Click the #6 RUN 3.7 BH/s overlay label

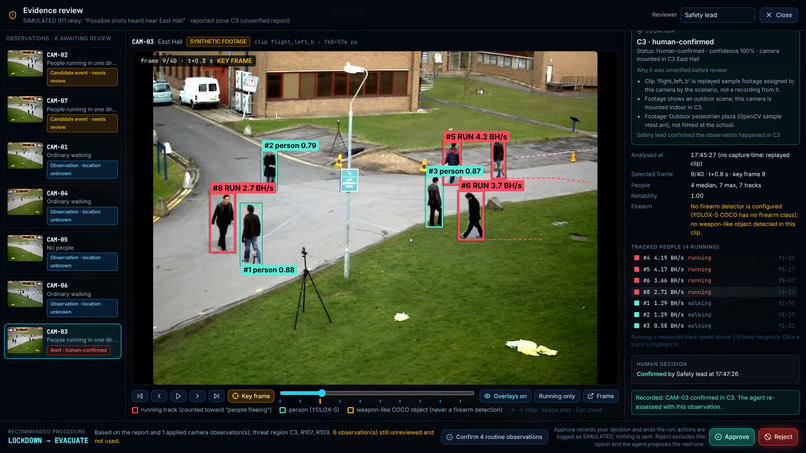(x=491, y=186)
